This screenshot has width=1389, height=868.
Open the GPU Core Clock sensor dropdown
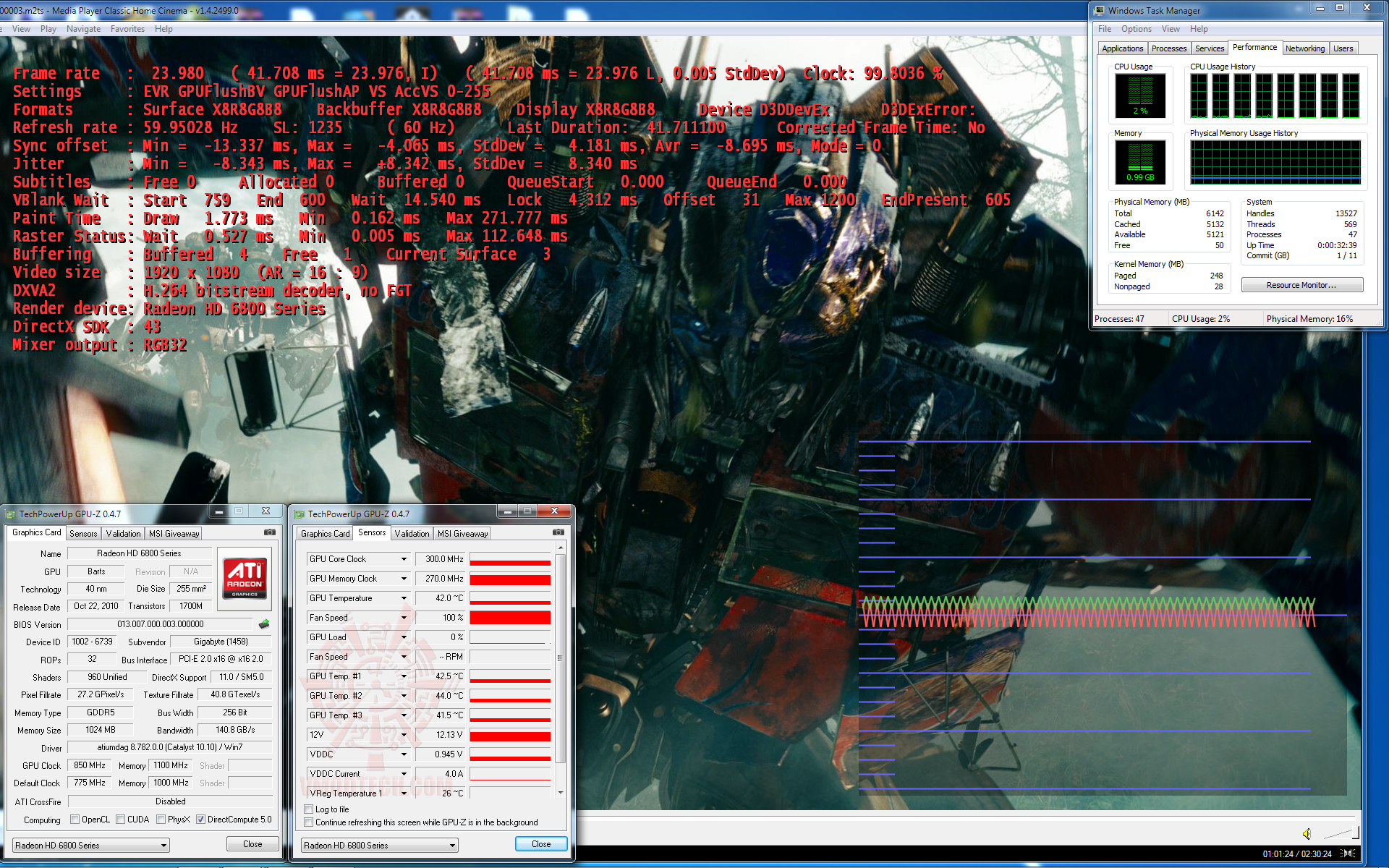point(404,559)
